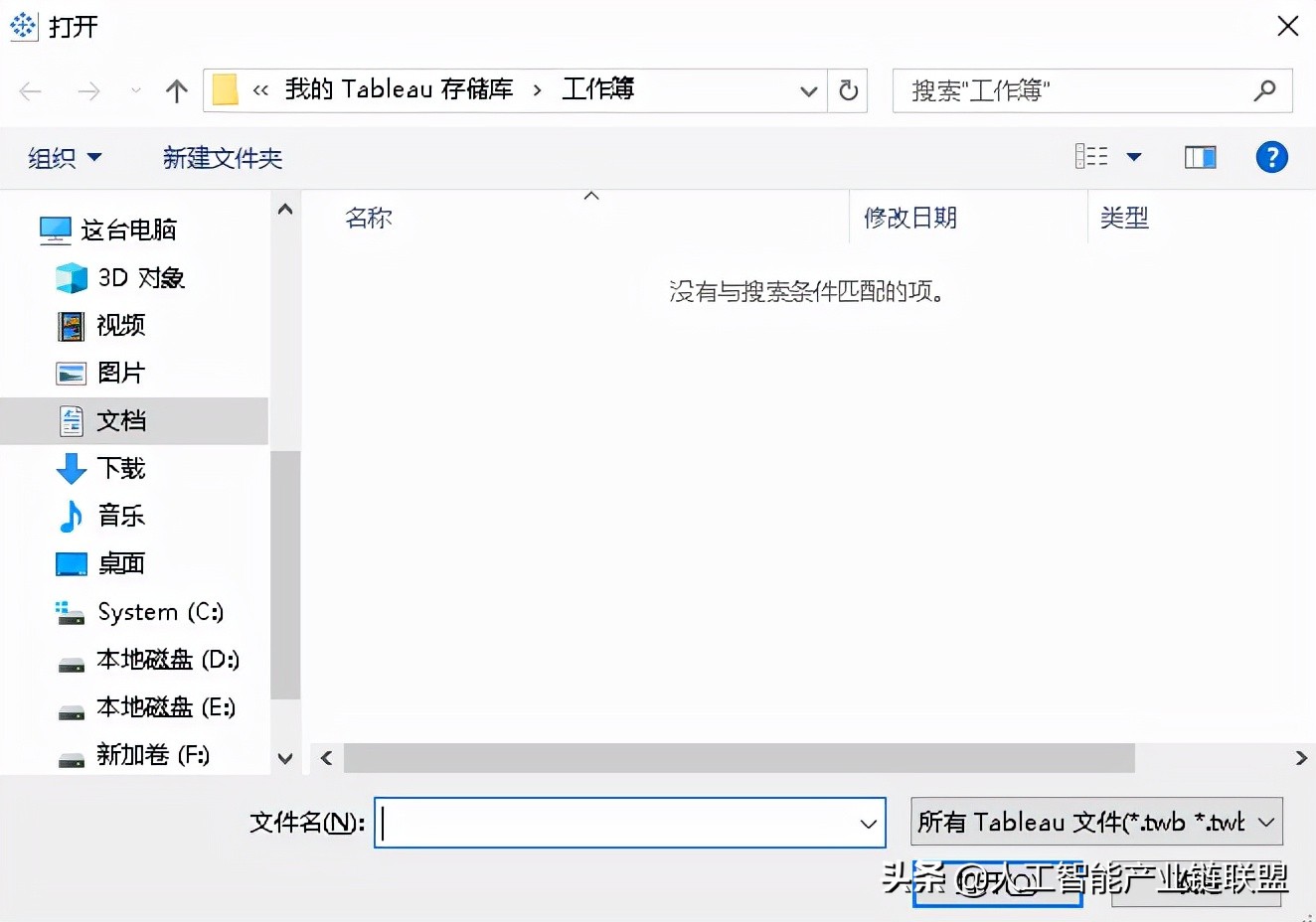This screenshot has height=922, width=1316.
Task: Open the 组织 dropdown menu
Action: click(x=65, y=157)
